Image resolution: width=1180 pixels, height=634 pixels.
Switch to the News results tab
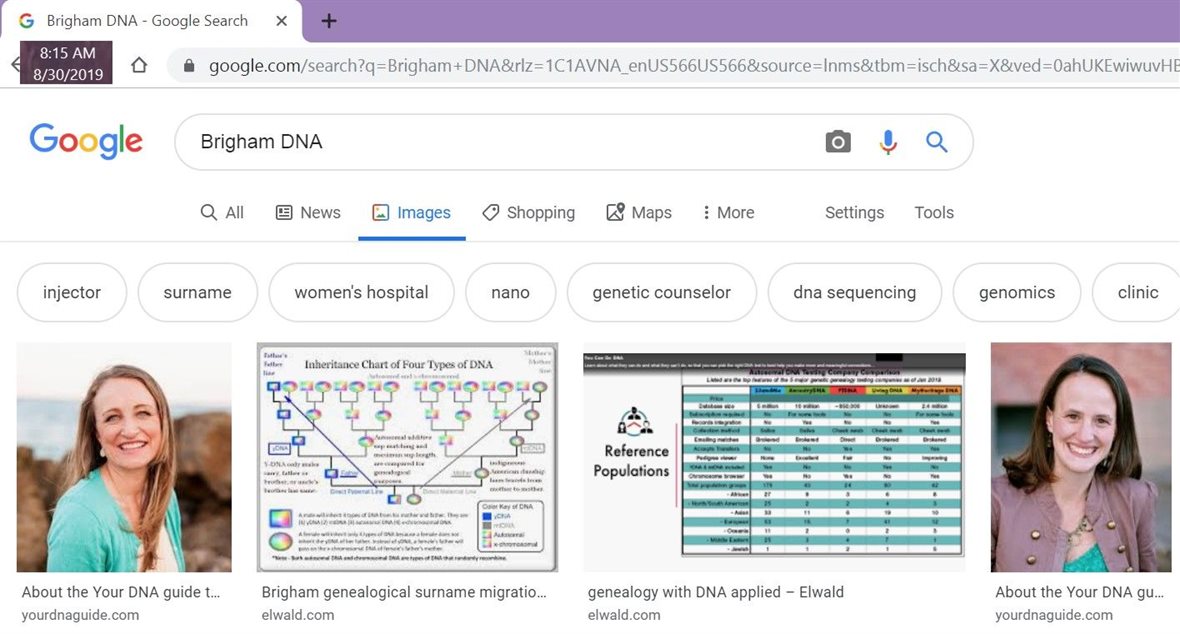pos(308,212)
